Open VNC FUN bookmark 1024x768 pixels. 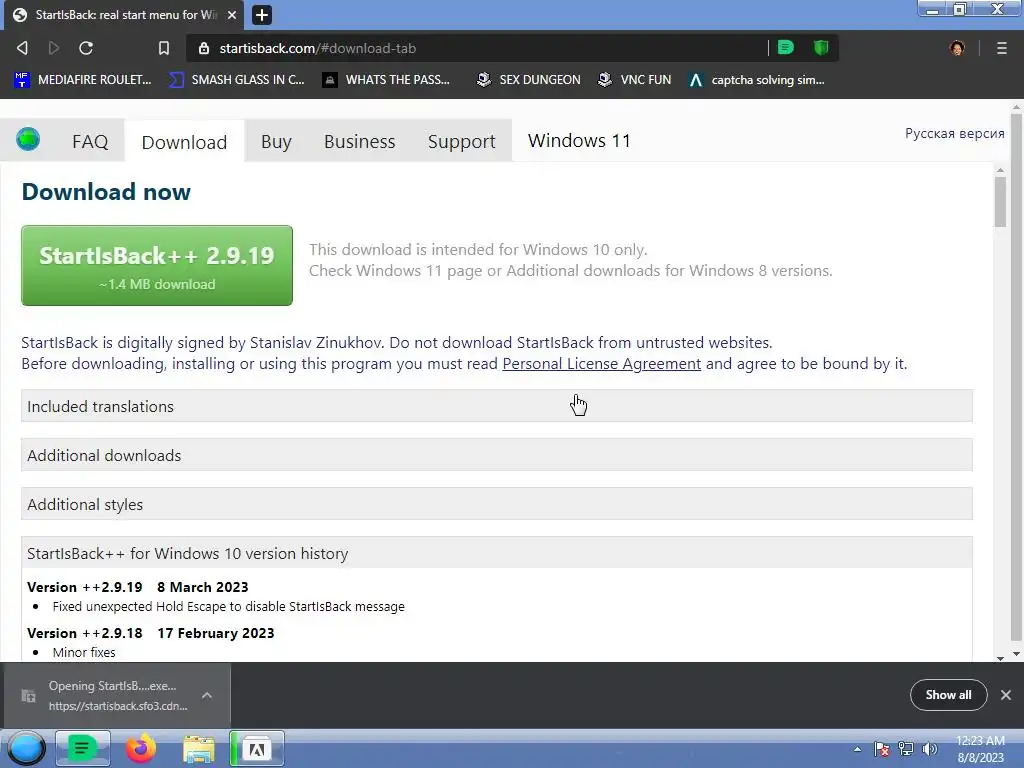[634, 80]
